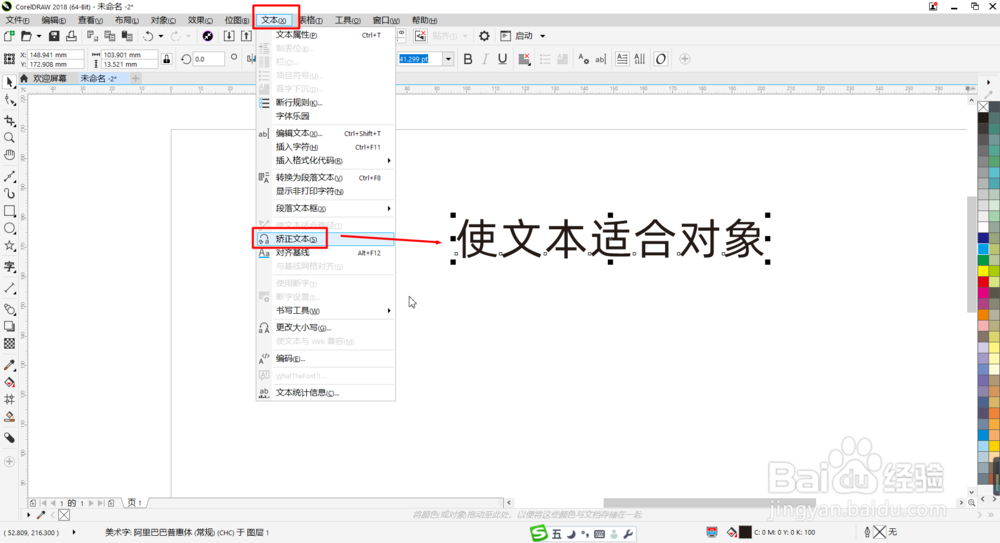
Task: Add new document tab plus button
Action: tap(135, 78)
